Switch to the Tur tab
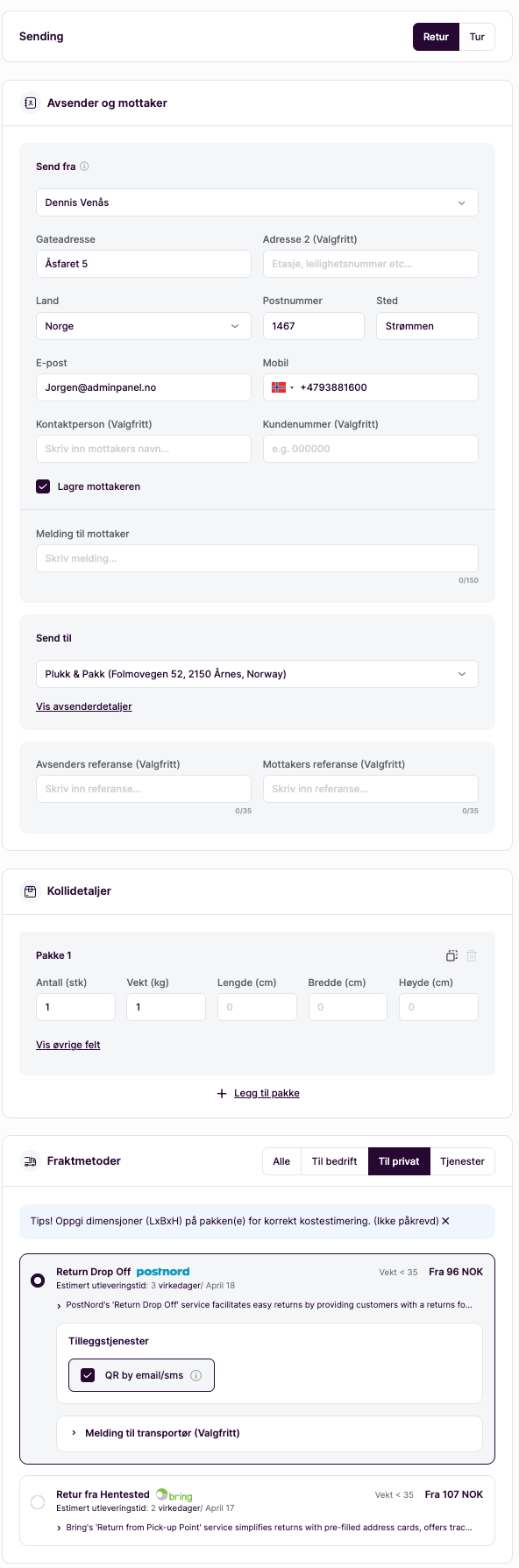 (477, 37)
